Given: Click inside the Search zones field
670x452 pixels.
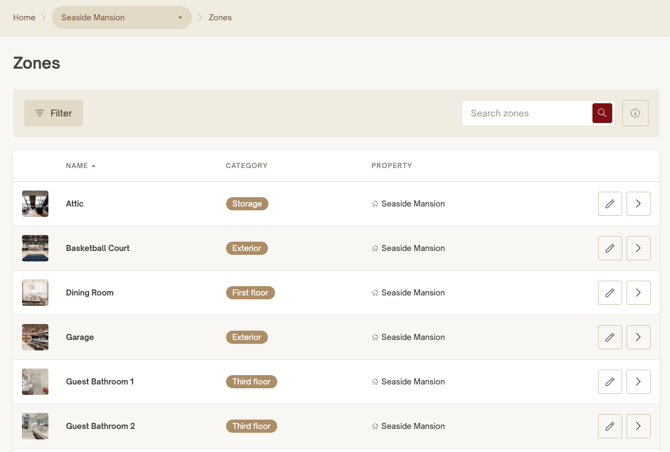Looking at the screenshot, I should pyautogui.click(x=526, y=113).
